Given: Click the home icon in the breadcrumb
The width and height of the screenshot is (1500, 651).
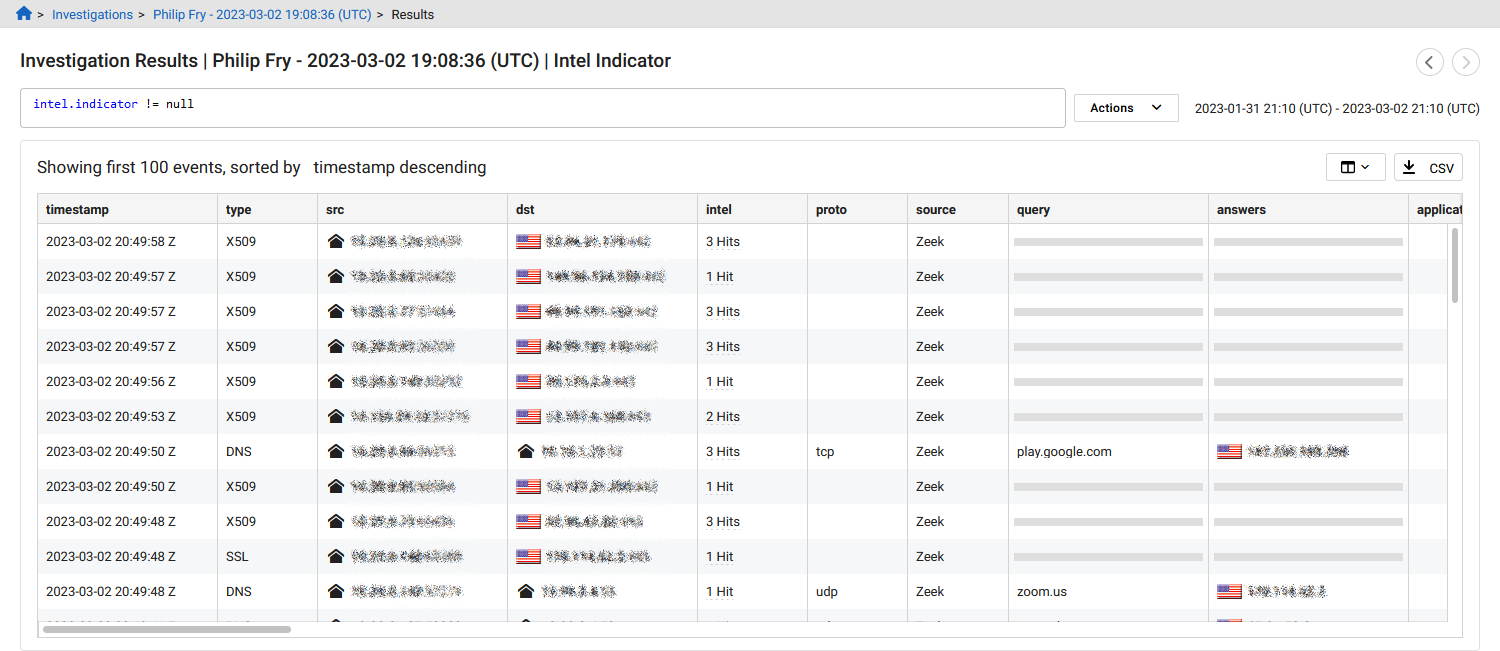Looking at the screenshot, I should click(x=22, y=14).
